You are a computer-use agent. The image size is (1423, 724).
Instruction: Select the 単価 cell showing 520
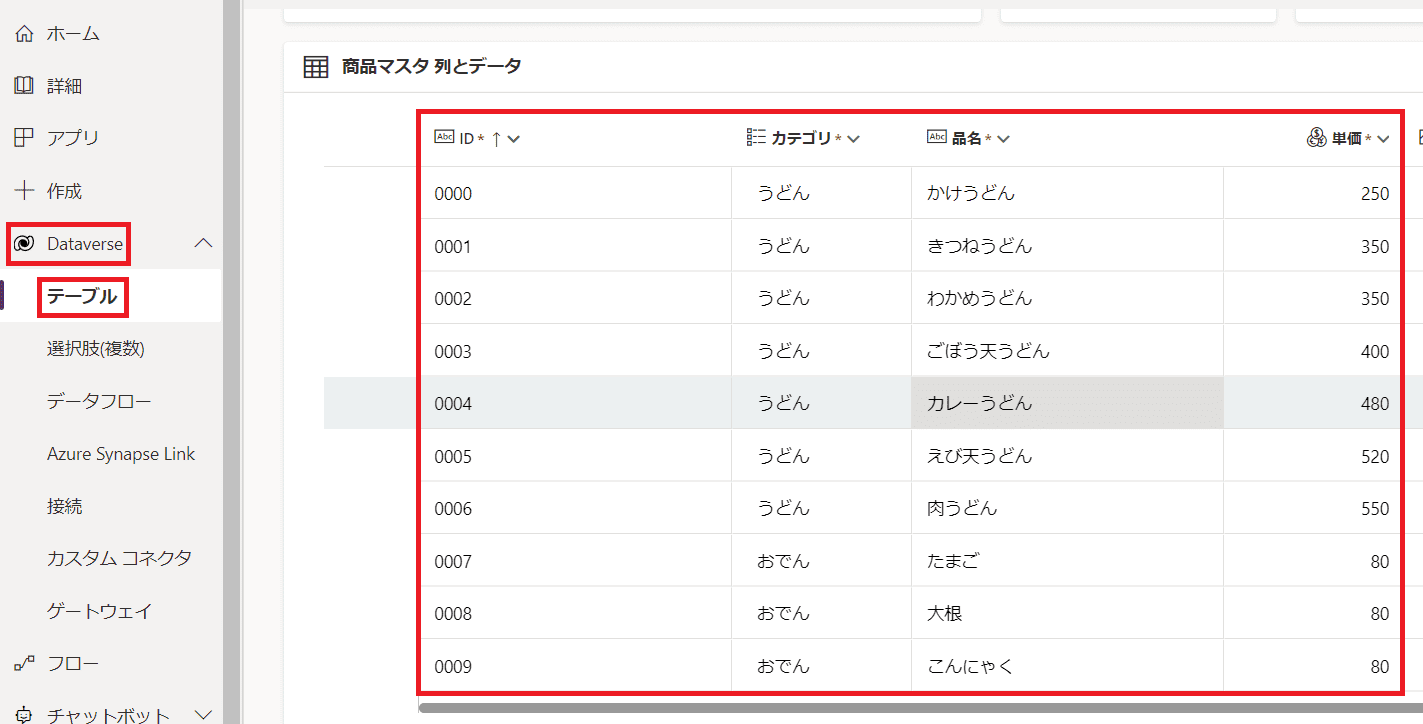1313,456
